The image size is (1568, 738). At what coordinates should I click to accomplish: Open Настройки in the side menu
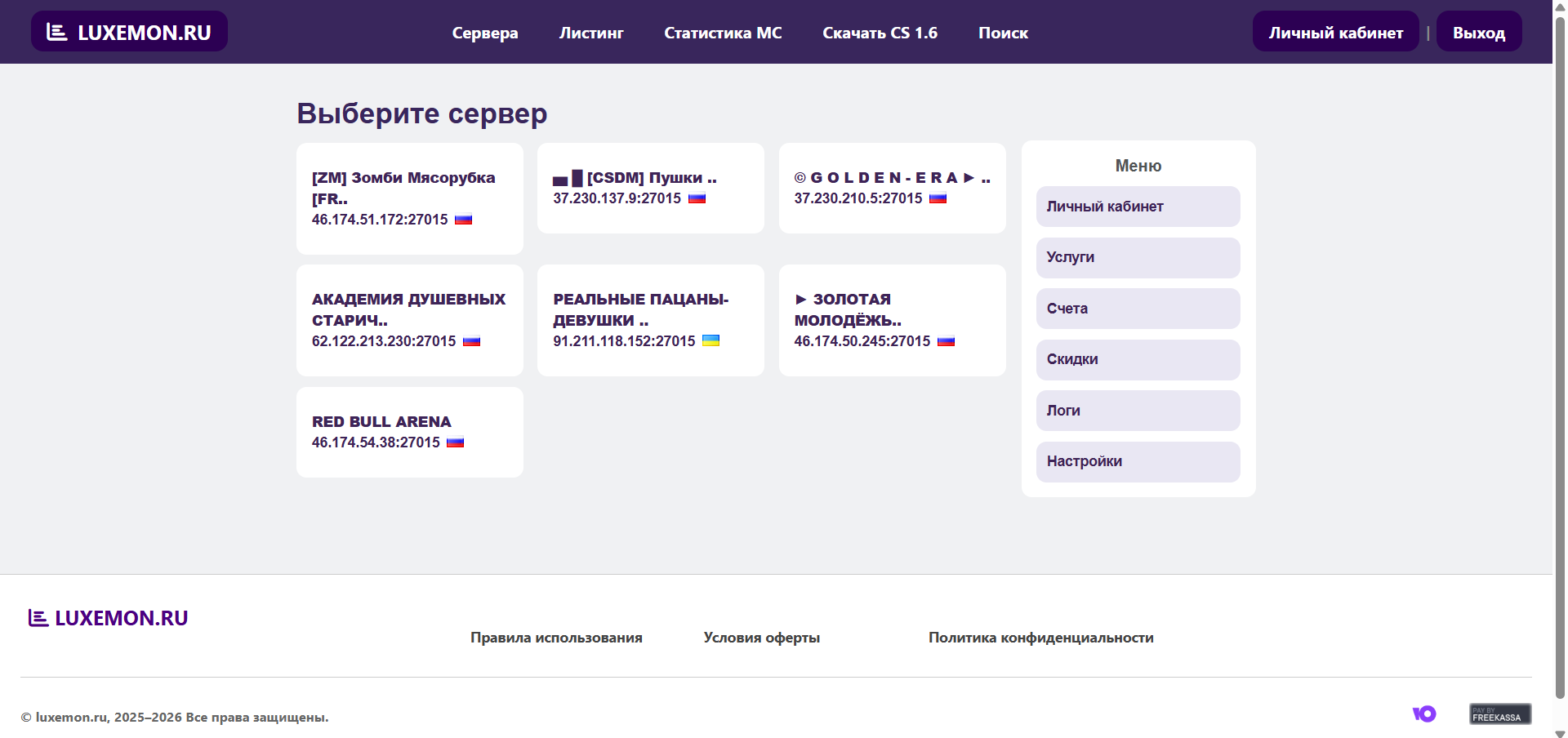pyautogui.click(x=1138, y=462)
